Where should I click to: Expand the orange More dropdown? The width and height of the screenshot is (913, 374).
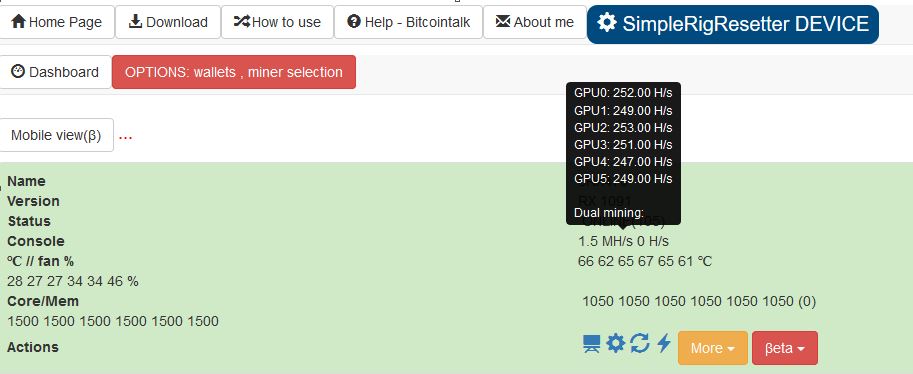tap(713, 348)
